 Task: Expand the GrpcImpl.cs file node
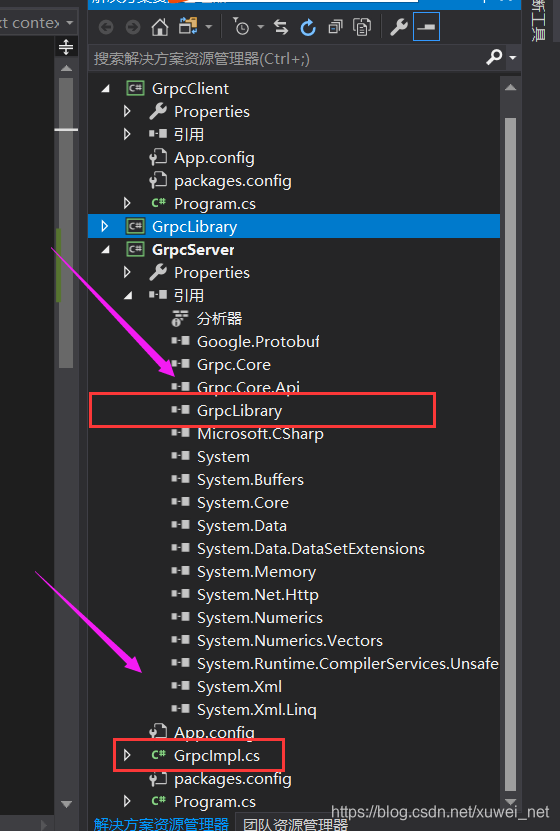pyautogui.click(x=127, y=755)
